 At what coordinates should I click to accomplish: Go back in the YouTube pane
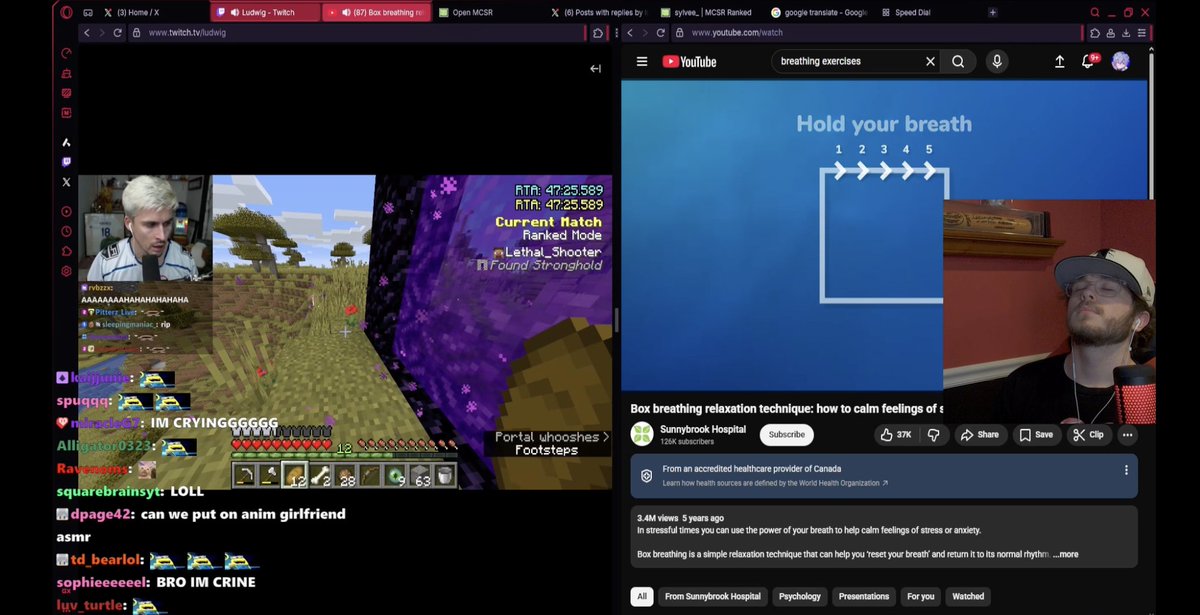pos(631,32)
